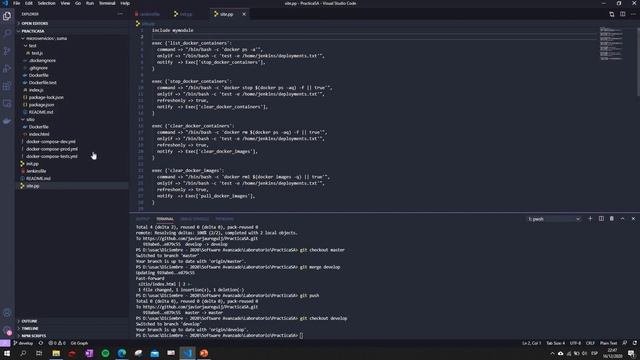Image resolution: width=640 pixels, height=360 pixels.
Task: Create a new terminal with plus icon
Action: [590, 219]
